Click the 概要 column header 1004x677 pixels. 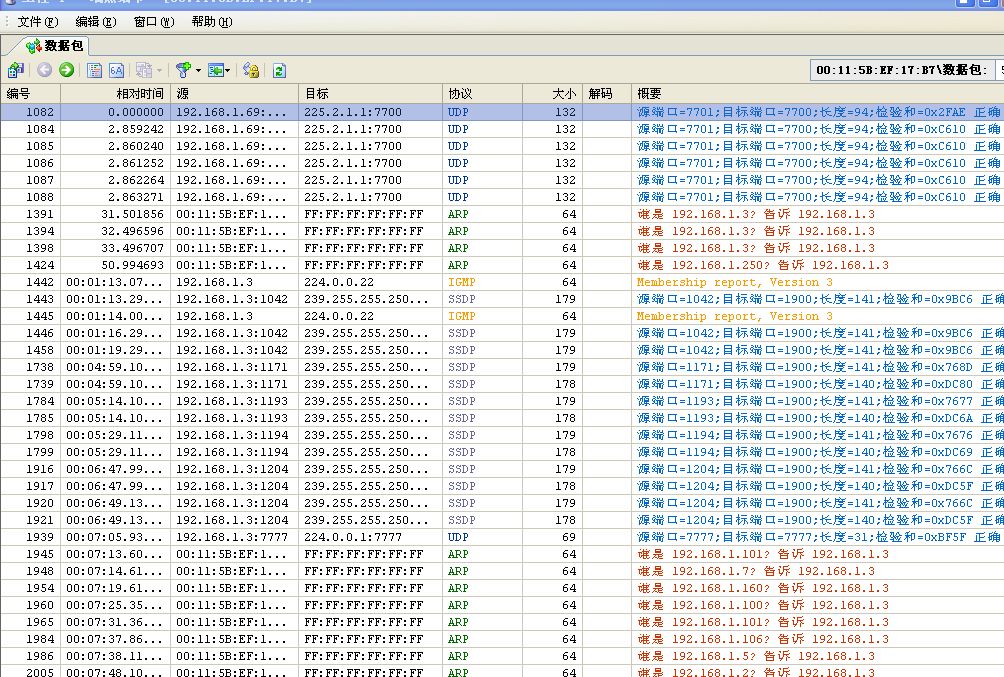click(815, 93)
